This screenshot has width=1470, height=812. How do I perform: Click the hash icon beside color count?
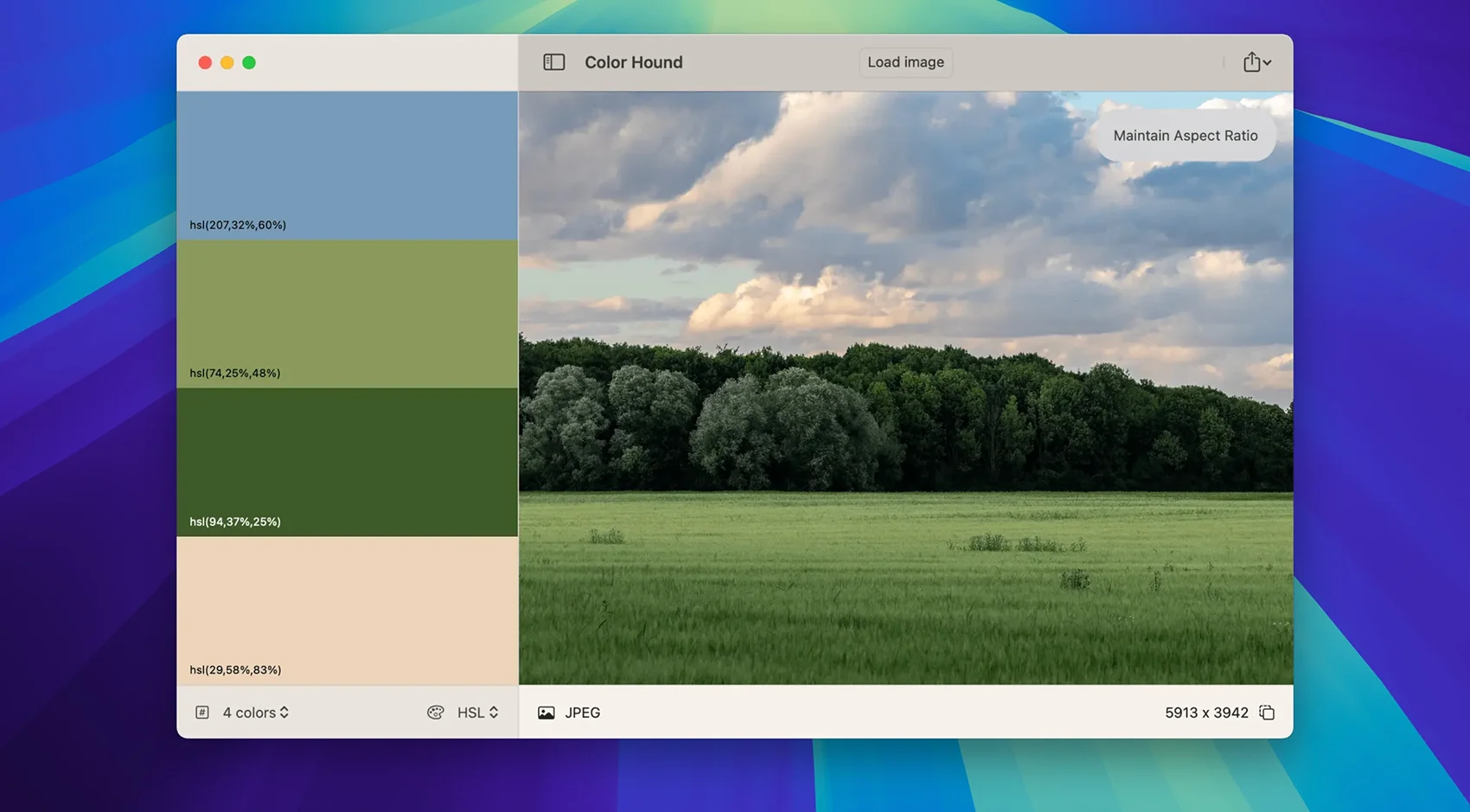[201, 713]
